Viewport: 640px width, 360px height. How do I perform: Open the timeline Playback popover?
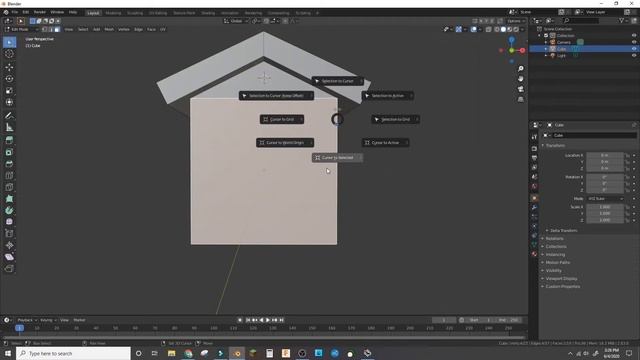coord(27,320)
